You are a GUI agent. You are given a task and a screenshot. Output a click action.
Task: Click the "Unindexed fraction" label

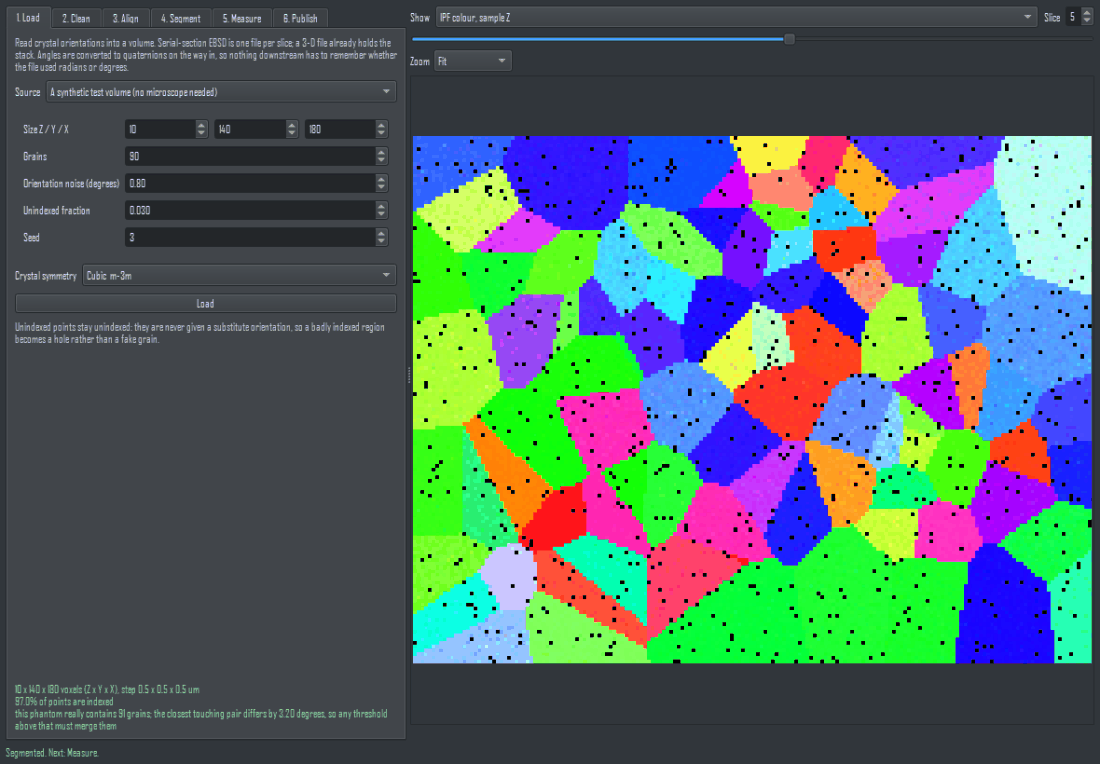click(x=57, y=210)
